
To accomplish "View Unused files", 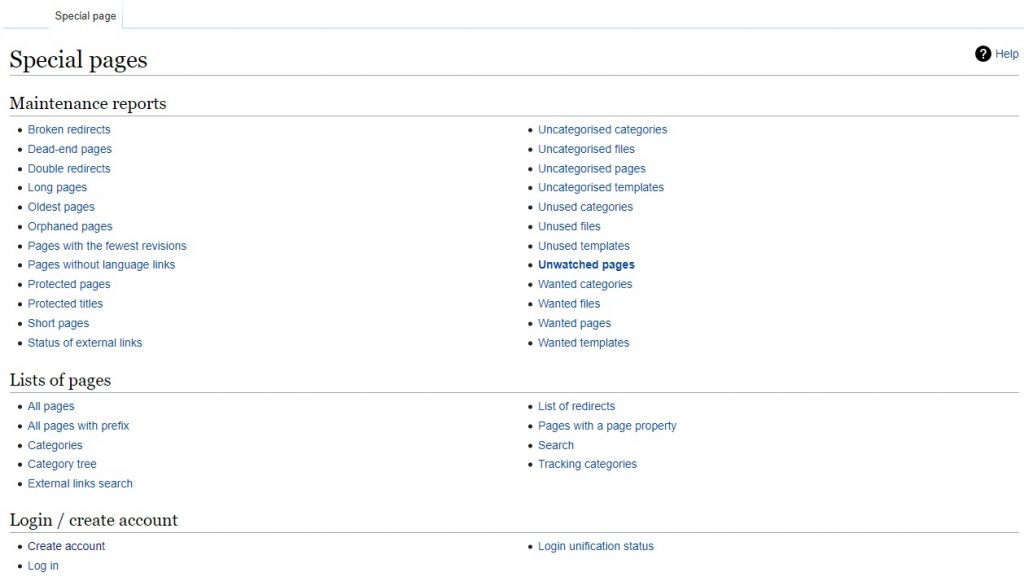I will click(x=569, y=226).
